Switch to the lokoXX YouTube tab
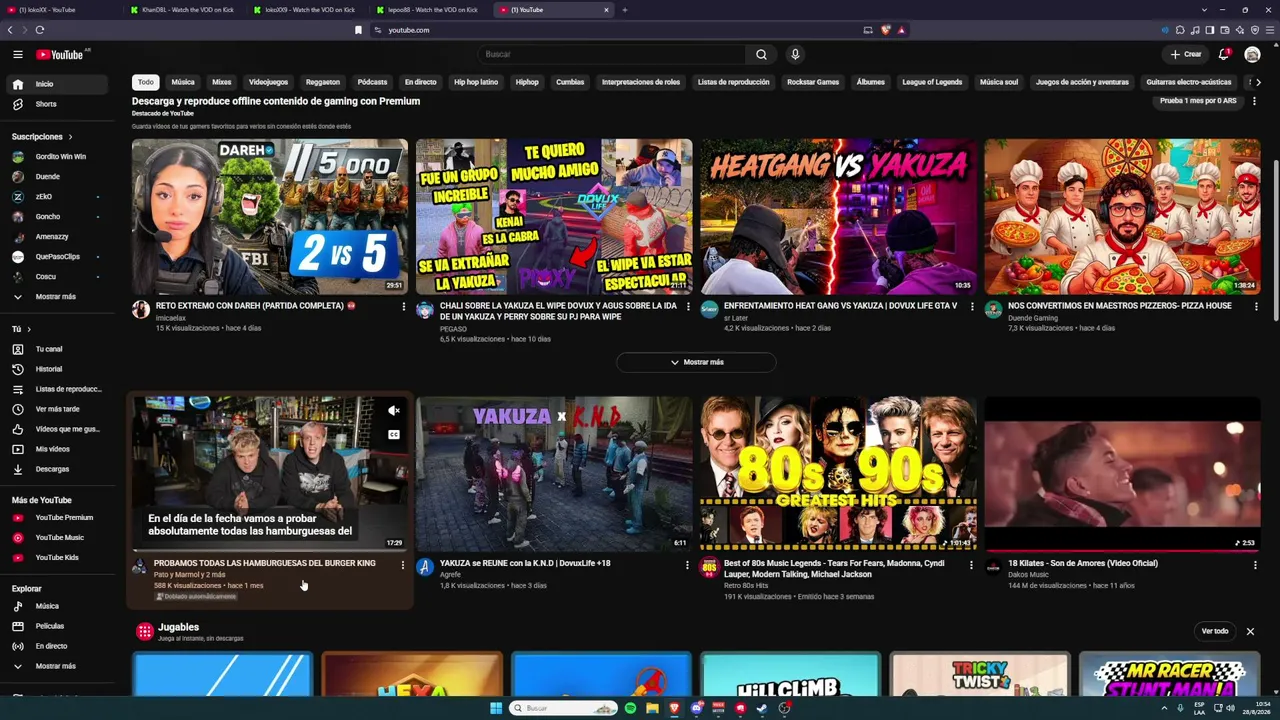The image size is (1280, 720). point(62,10)
